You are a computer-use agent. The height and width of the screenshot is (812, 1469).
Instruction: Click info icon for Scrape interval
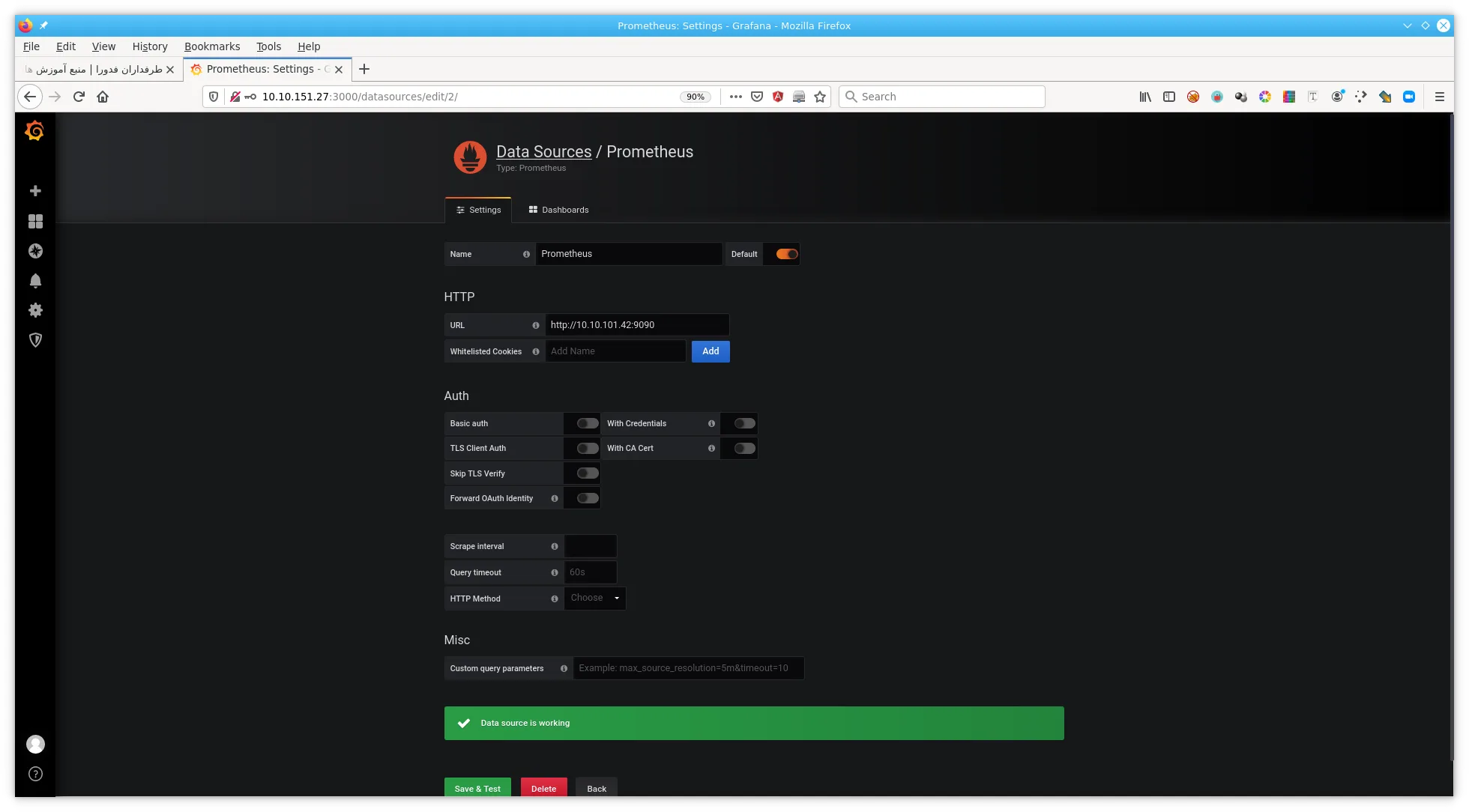tap(555, 546)
